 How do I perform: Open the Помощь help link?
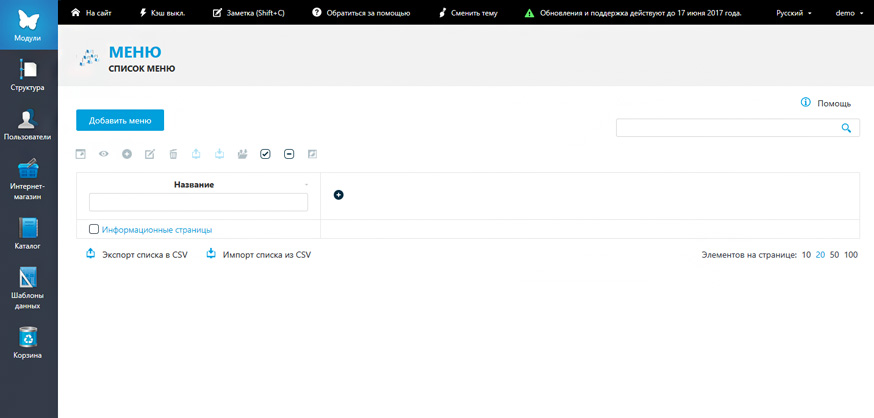pyautogui.click(x=834, y=103)
